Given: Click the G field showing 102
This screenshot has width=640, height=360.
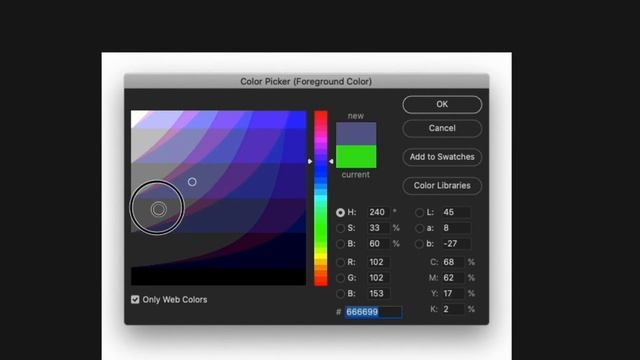Looking at the screenshot, I should click(x=378, y=278).
